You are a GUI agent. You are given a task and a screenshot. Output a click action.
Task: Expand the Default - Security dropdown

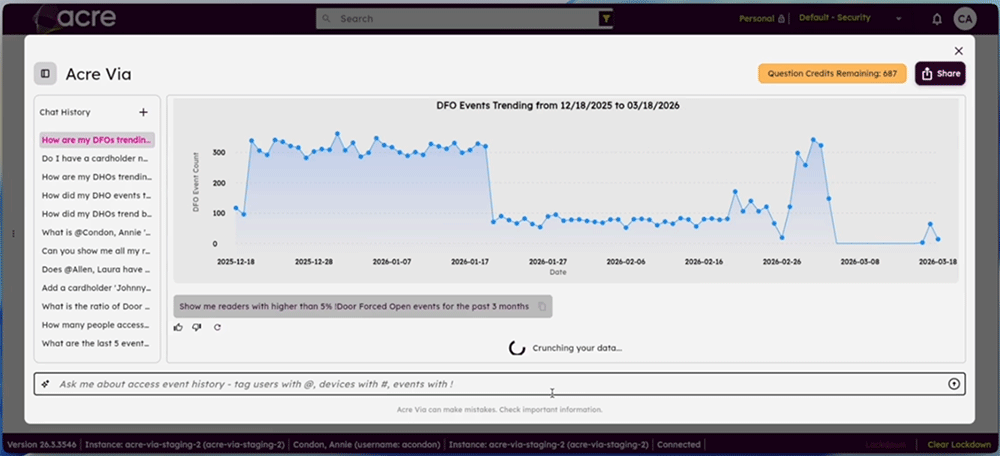click(x=850, y=18)
